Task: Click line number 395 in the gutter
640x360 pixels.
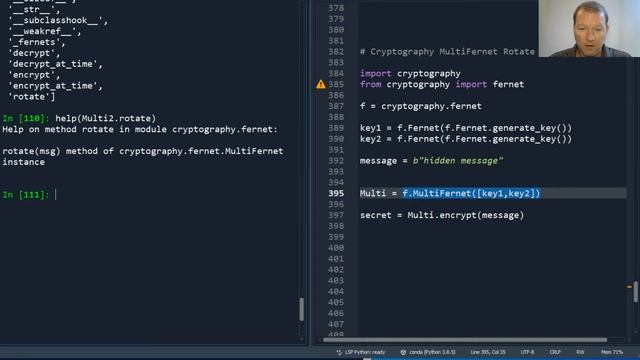Action: coord(336,193)
